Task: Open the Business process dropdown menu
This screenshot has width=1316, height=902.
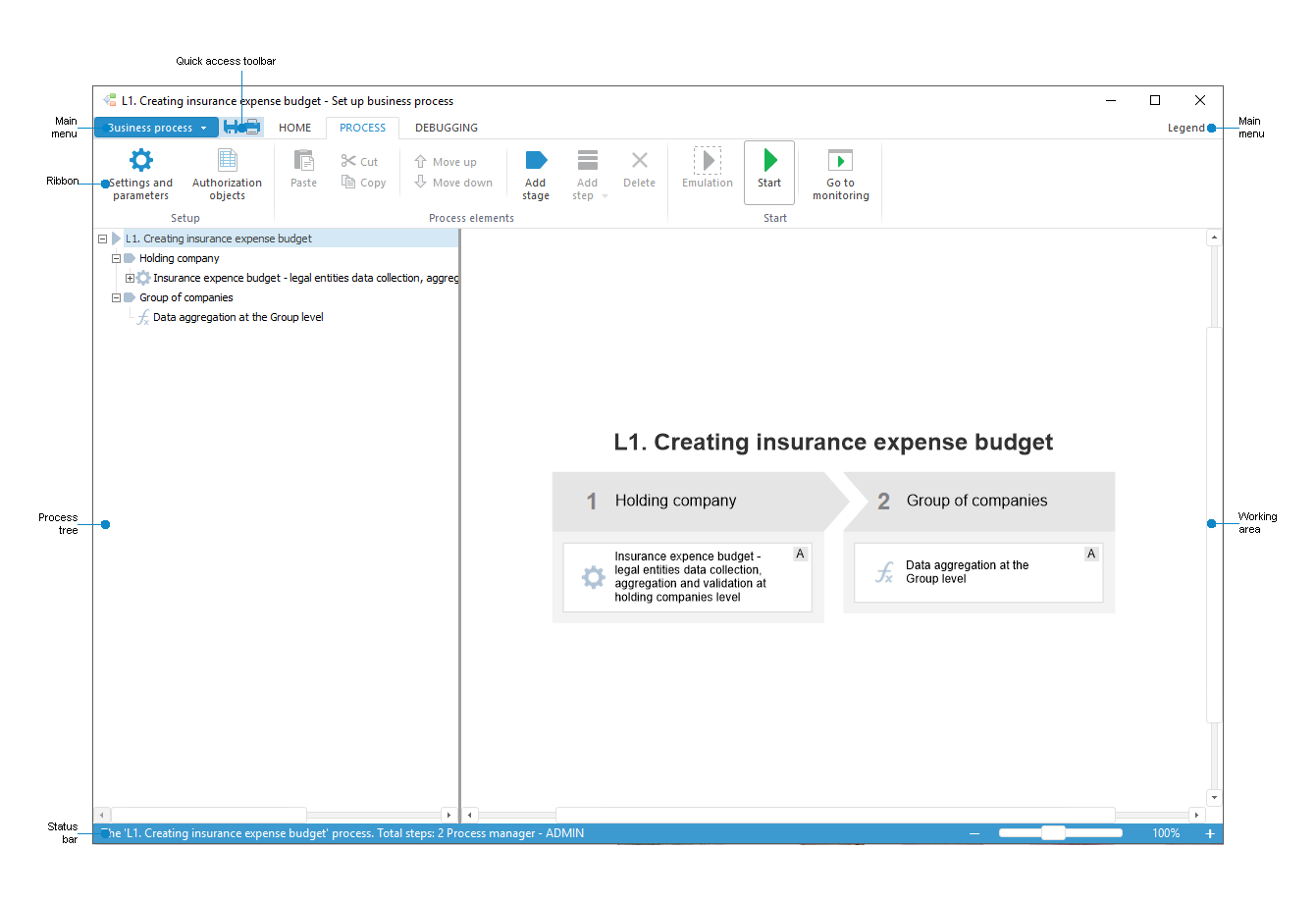Action: [156, 127]
